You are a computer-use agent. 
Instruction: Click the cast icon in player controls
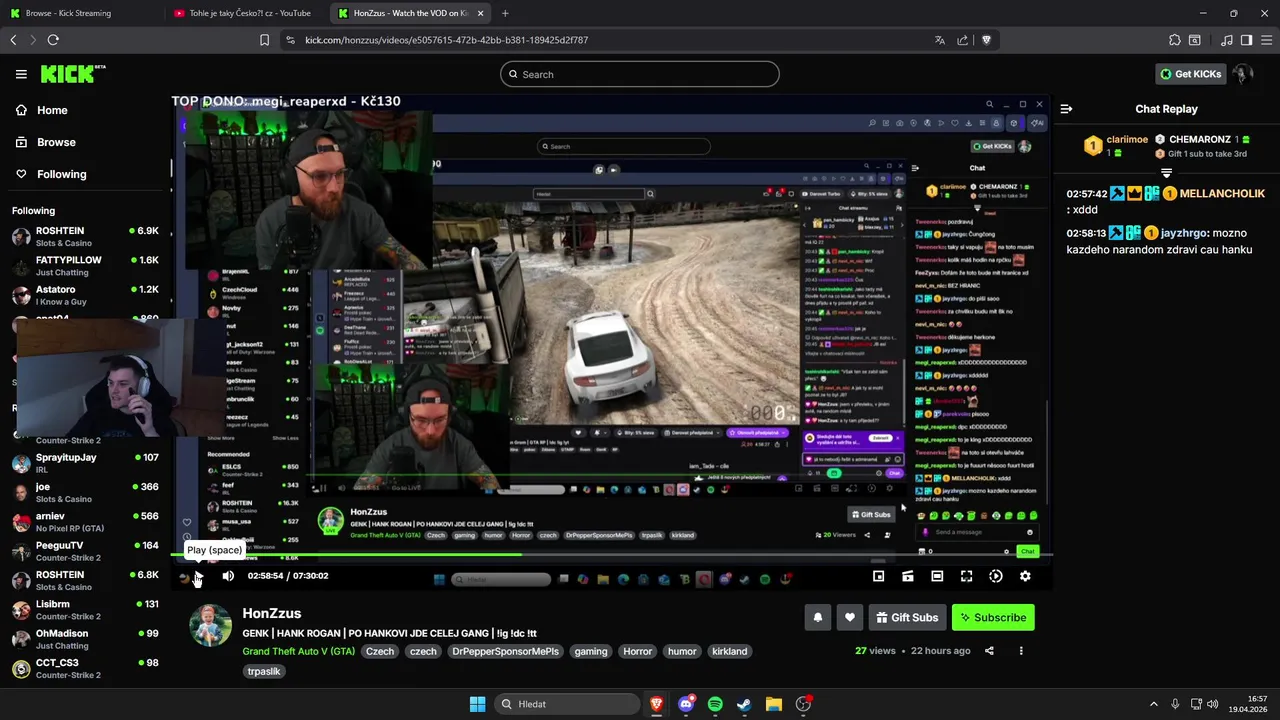tap(907, 576)
